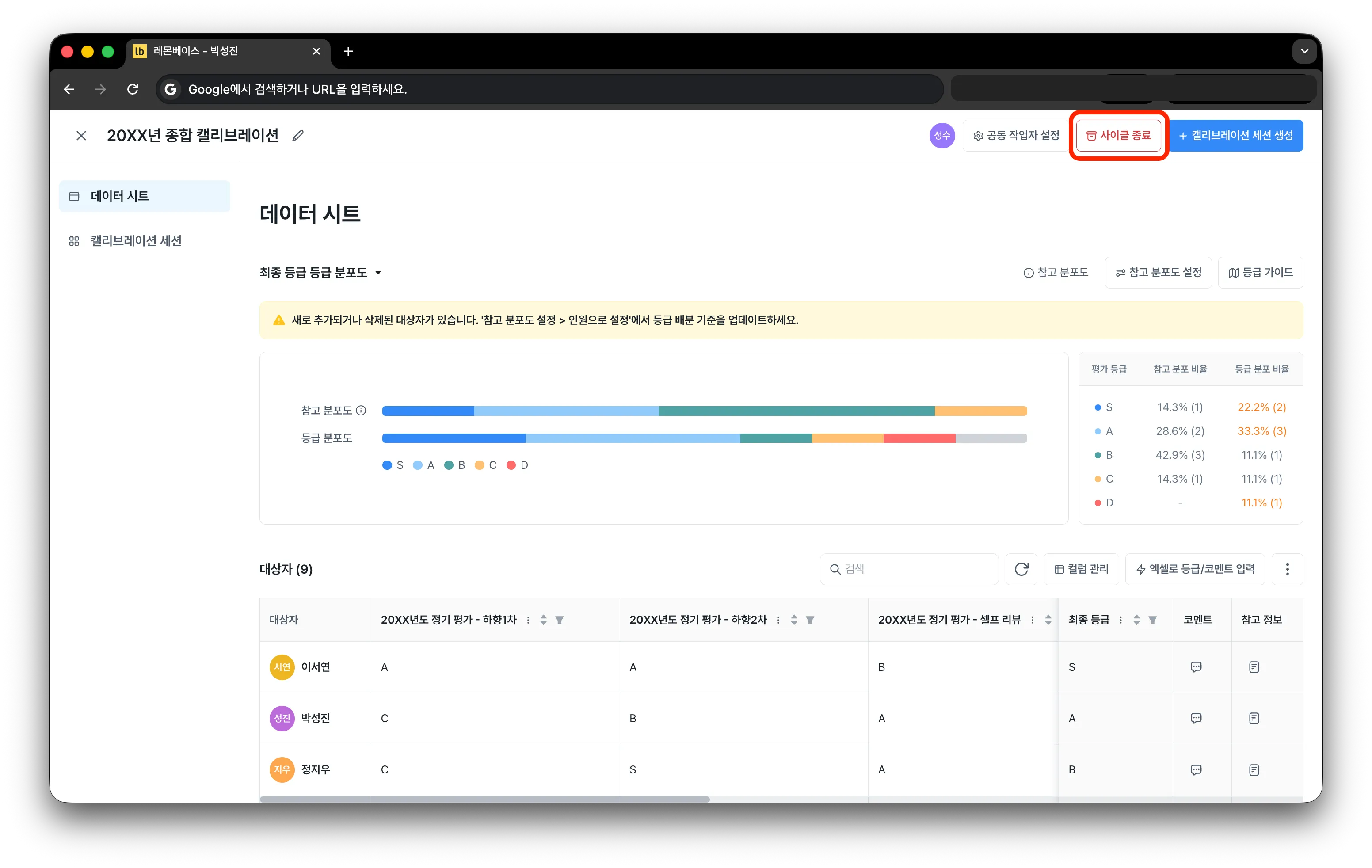Sort the 하향2차 column
This screenshot has width=1372, height=868.
pos(794,620)
